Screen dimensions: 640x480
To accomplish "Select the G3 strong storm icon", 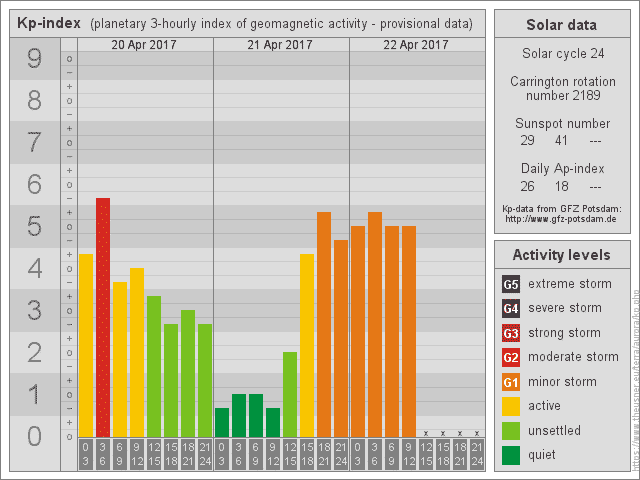I will (511, 333).
